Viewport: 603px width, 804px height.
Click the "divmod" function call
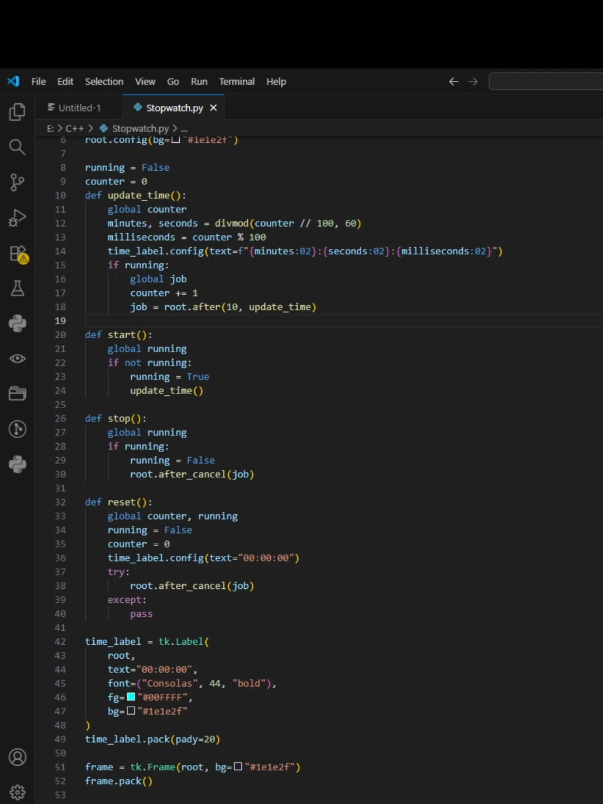pyautogui.click(x=232, y=223)
